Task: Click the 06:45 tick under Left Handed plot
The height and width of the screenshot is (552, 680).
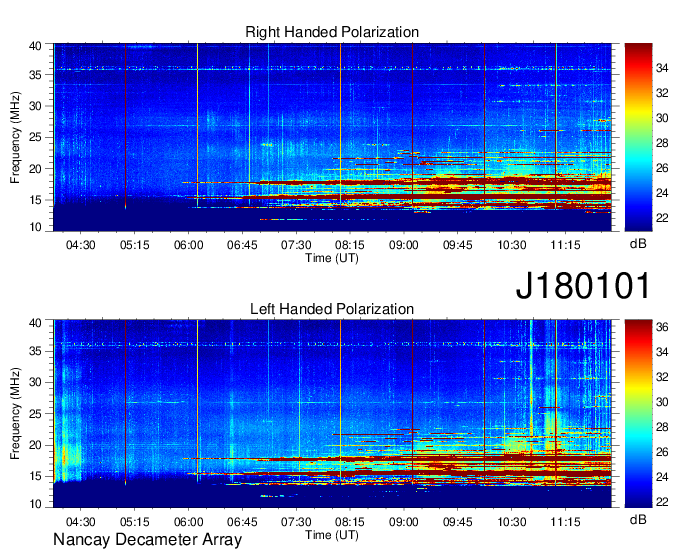Action: [x=242, y=522]
